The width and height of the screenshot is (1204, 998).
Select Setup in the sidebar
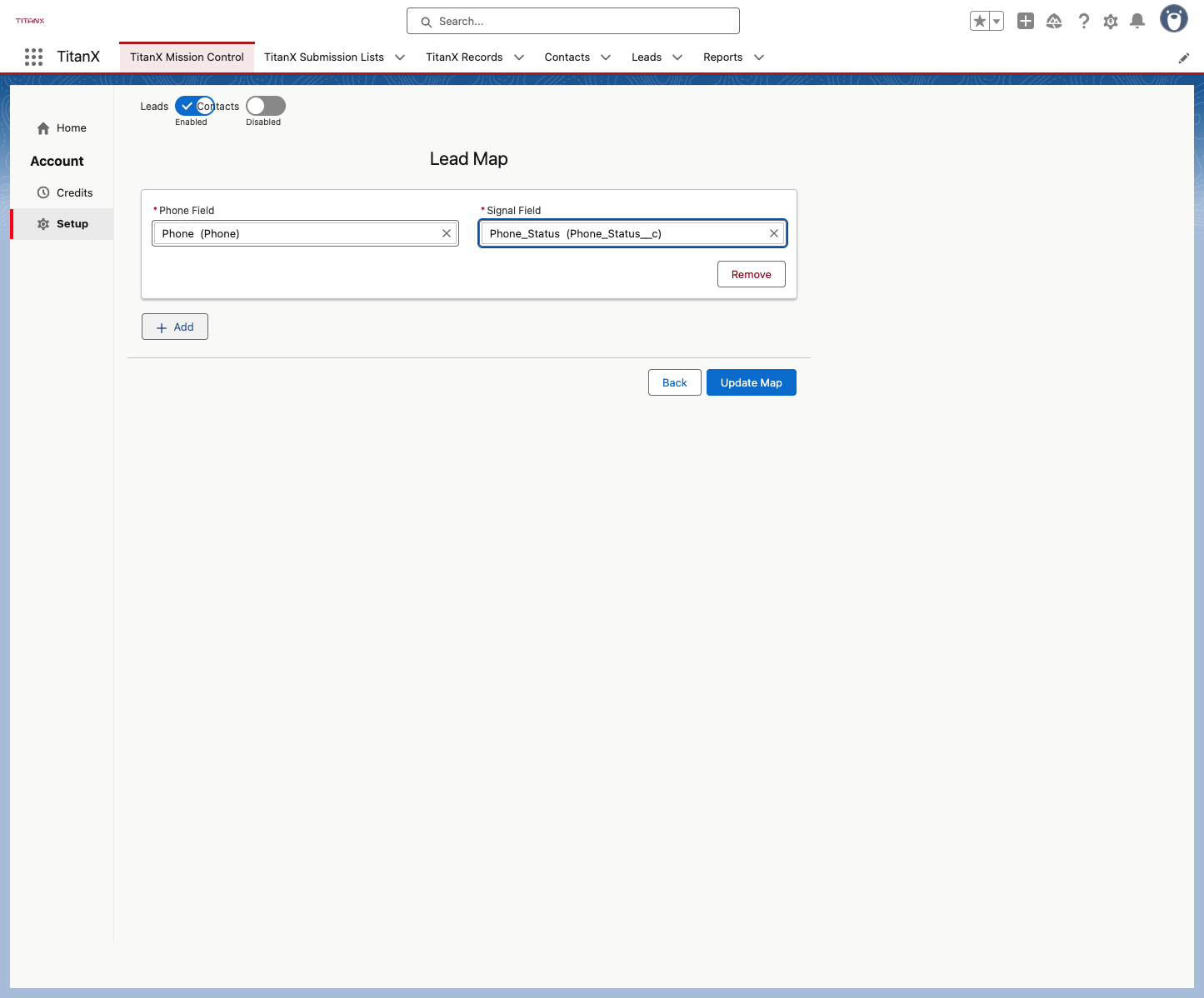[62, 224]
